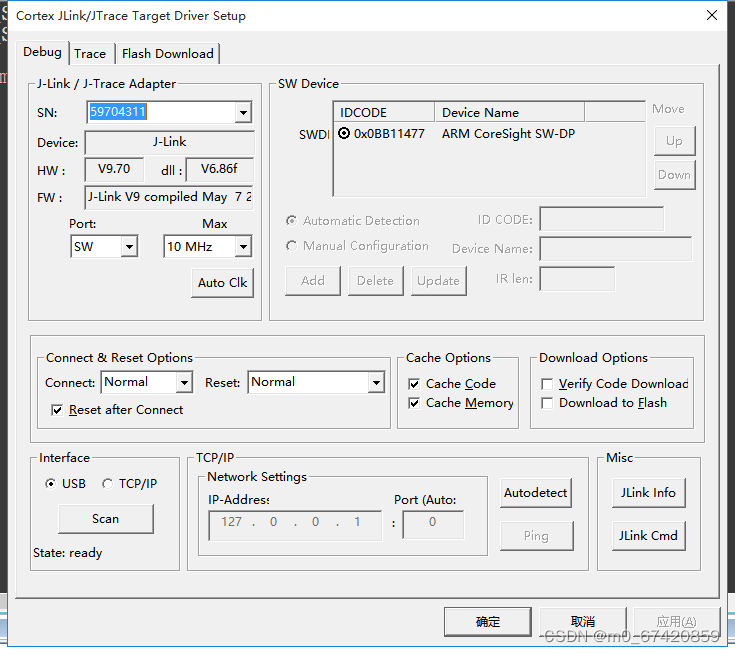Screen dimensions: 735x654
Task: Switch to the Debug tab
Action: click(42, 52)
